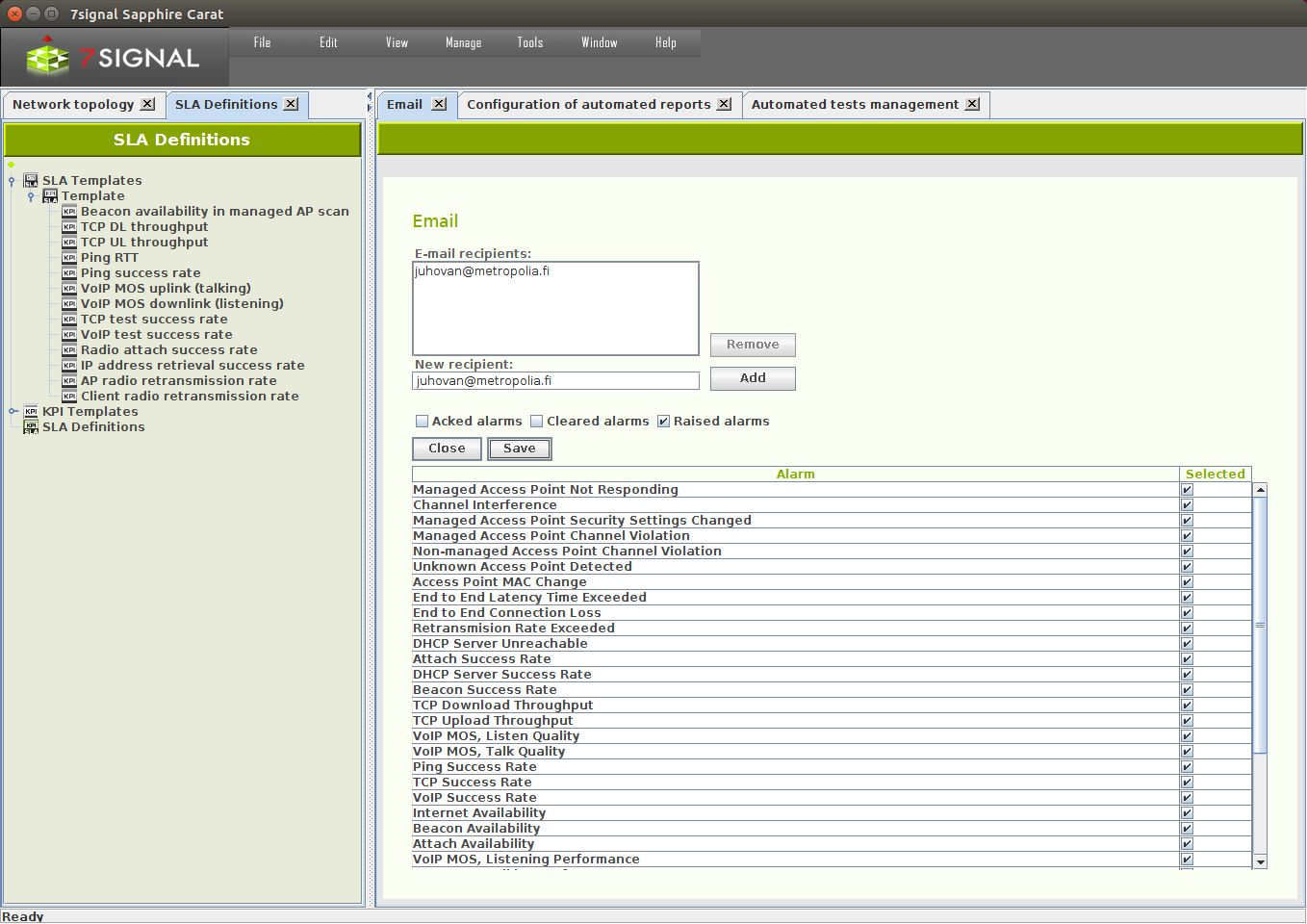Click KPI icon beside TCP UL throughput
This screenshot has height=924, width=1307.
(69, 242)
